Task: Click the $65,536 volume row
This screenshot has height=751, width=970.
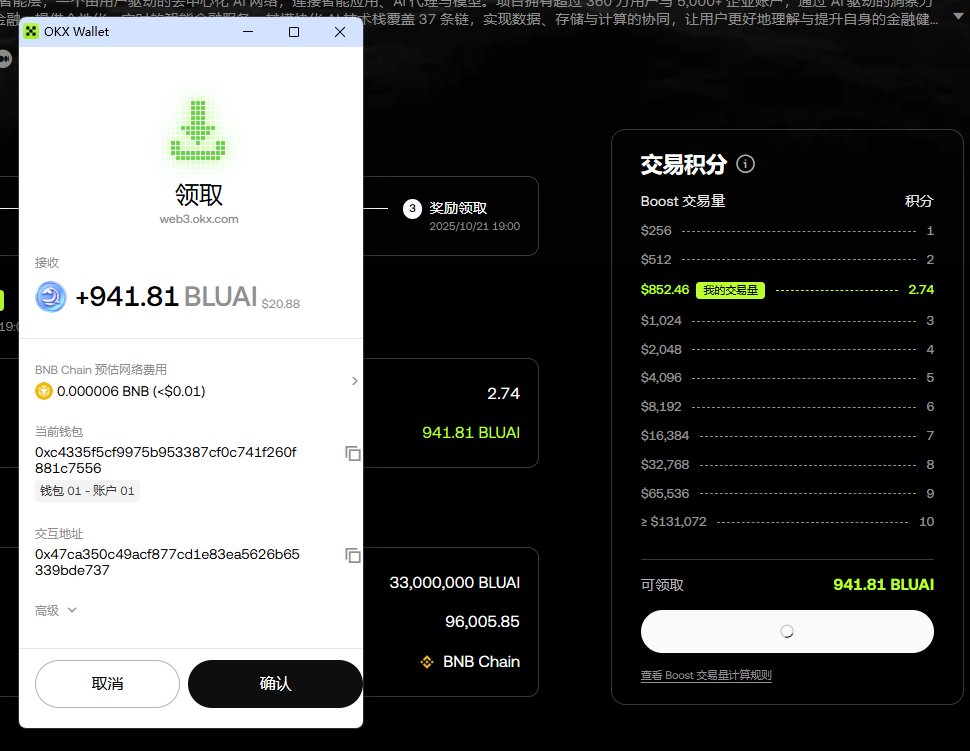Action: [787, 494]
